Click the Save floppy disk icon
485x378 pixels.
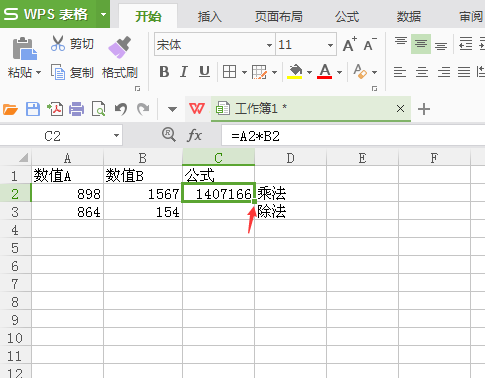(x=33, y=109)
